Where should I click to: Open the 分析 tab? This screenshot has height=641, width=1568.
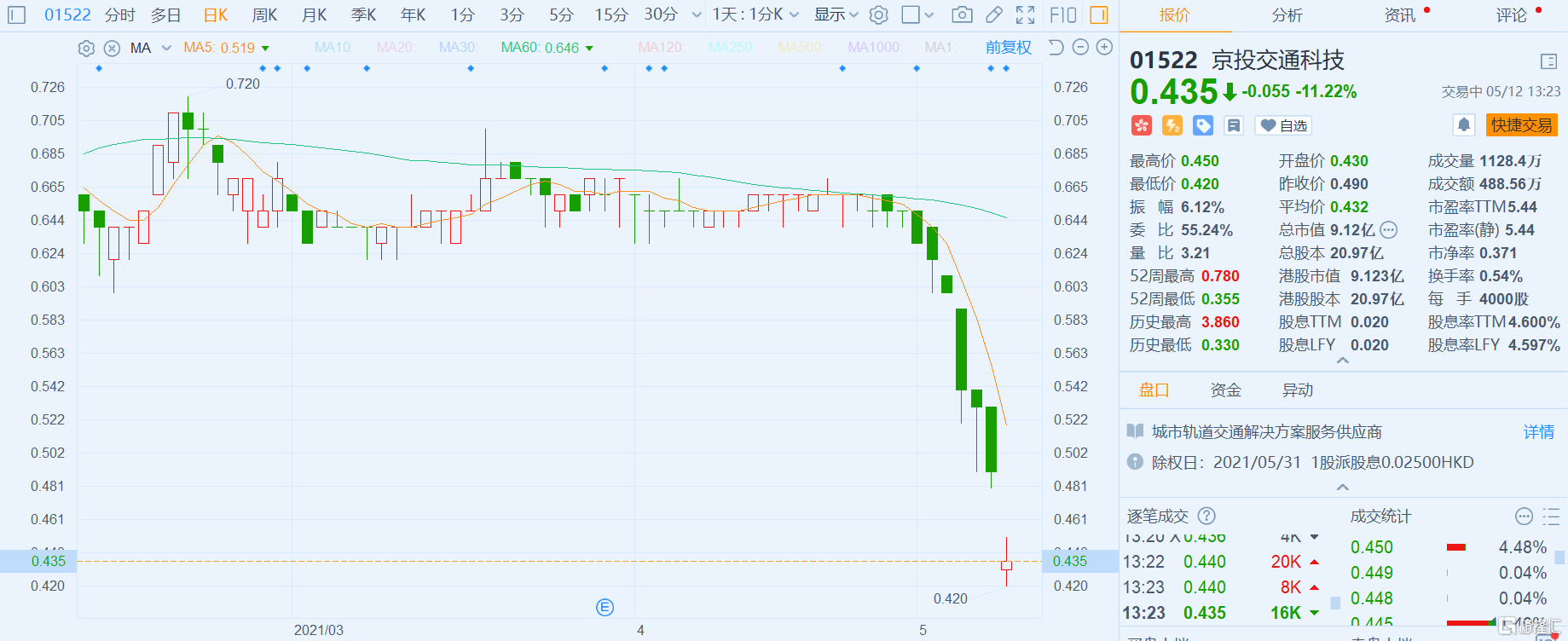click(x=1287, y=15)
